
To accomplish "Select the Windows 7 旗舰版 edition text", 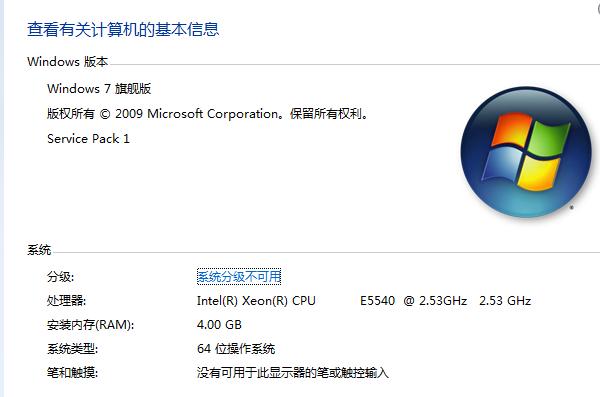I will pyautogui.click(x=99, y=89).
